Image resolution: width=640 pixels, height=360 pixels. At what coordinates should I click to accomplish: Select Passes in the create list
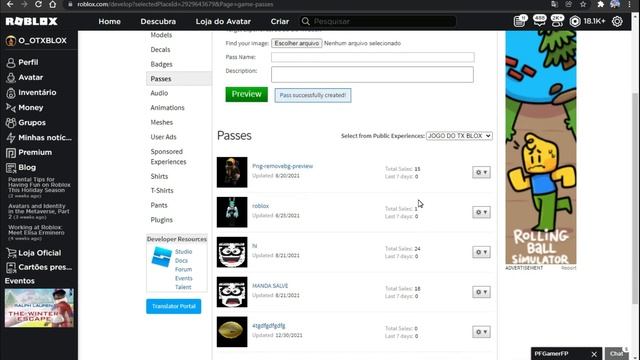[179, 78]
